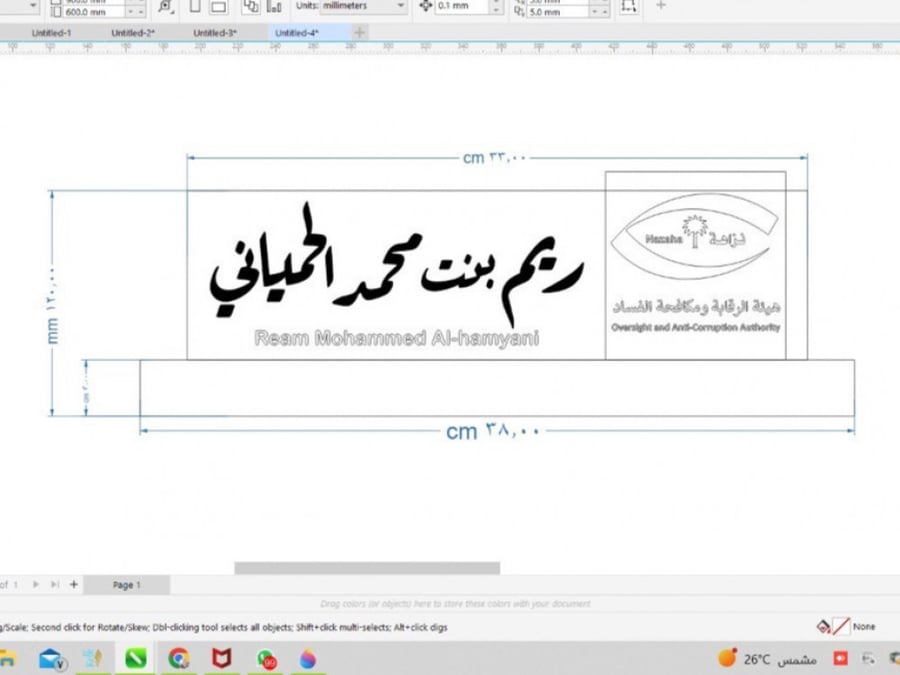Set portrait page orientation

(195, 7)
